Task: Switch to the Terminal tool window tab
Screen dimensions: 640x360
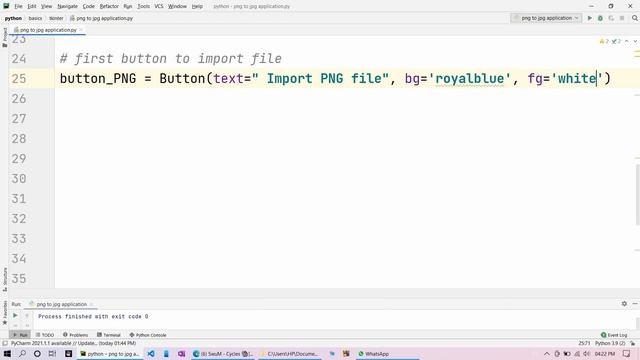Action: point(109,335)
